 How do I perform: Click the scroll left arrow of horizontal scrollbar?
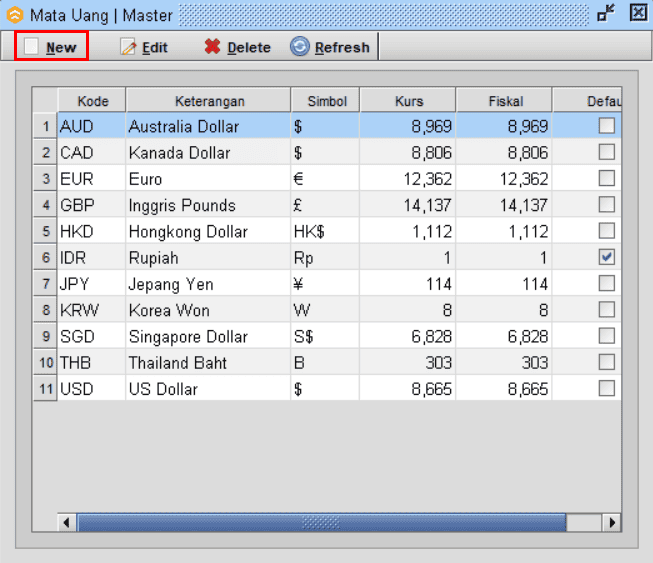pyautogui.click(x=67, y=522)
